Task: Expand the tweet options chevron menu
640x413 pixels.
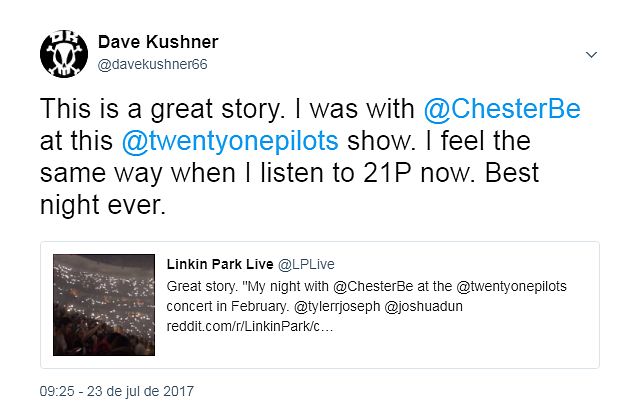Action: point(591,54)
